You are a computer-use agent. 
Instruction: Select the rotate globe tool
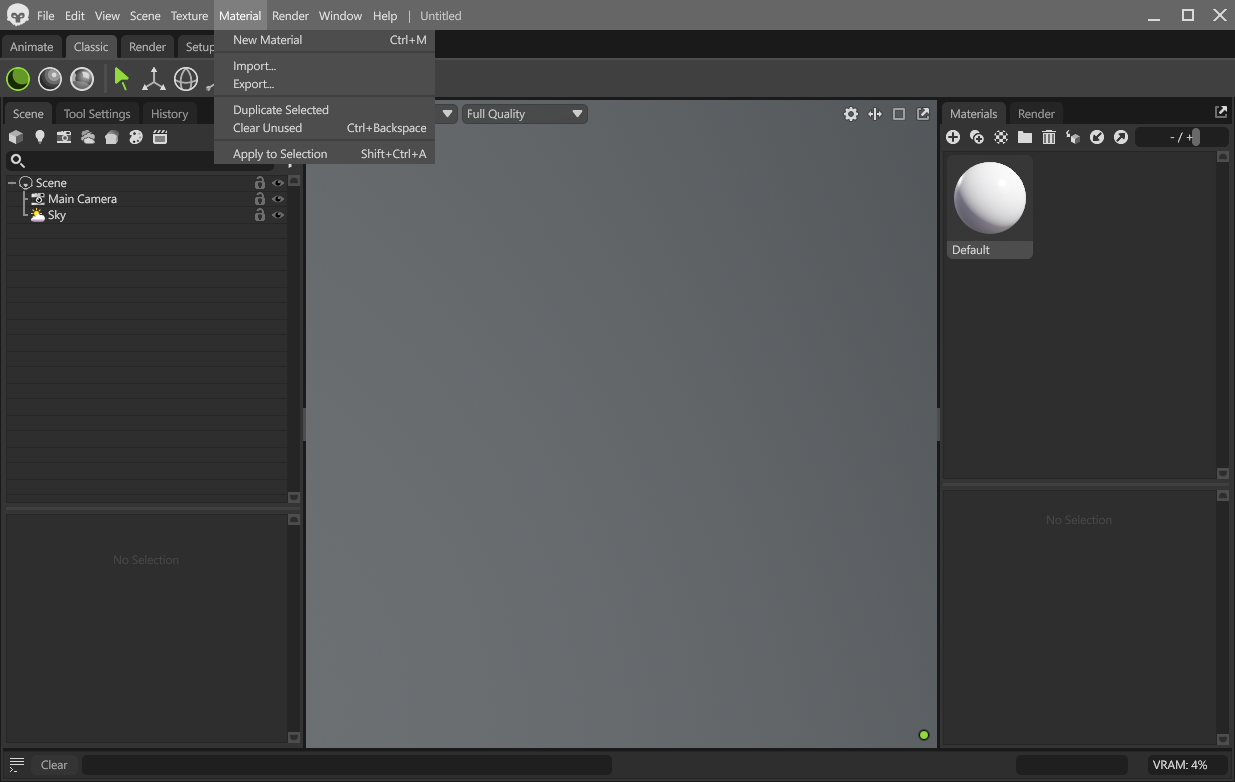[x=186, y=78]
